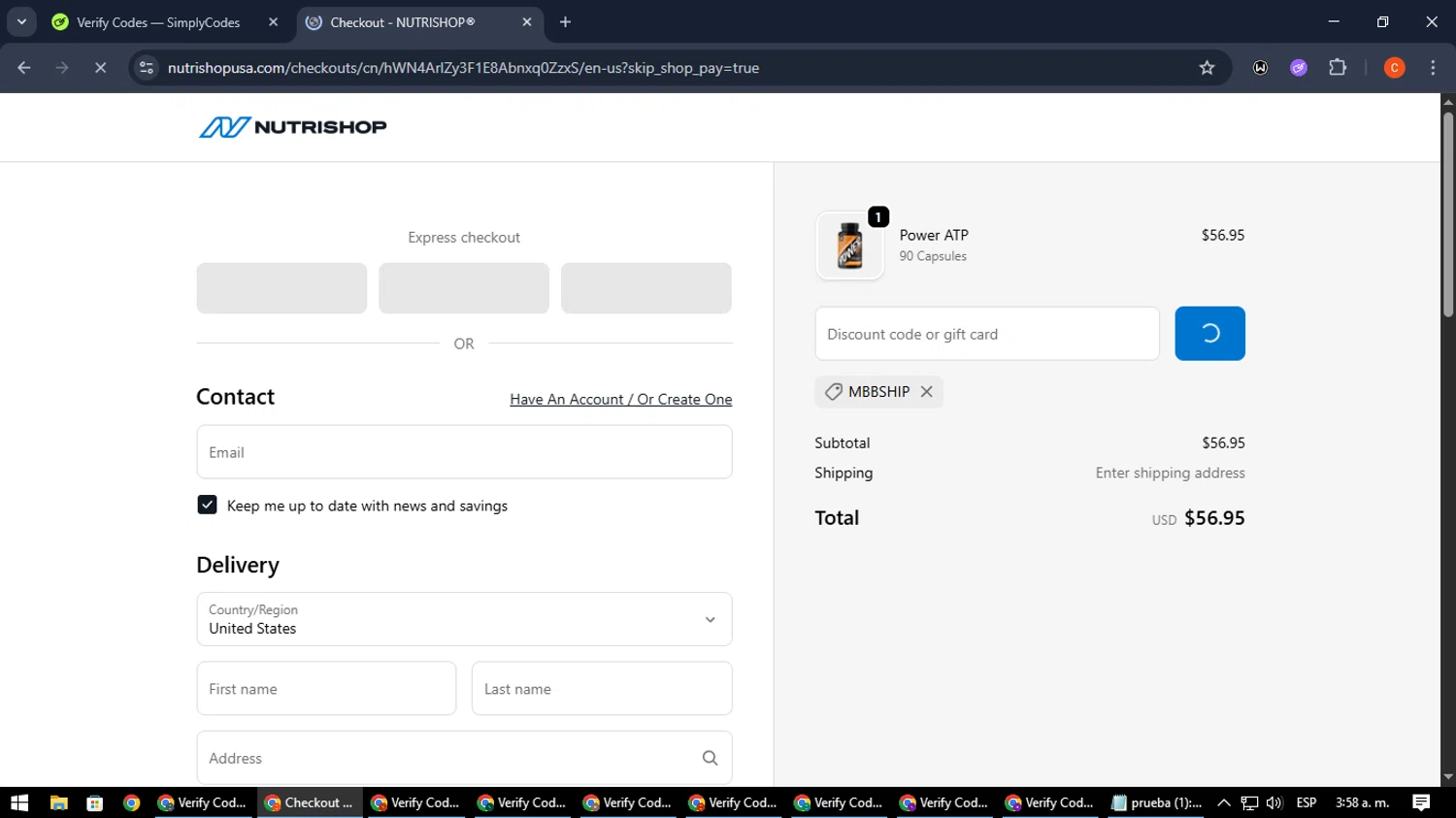Remove the MBBSHIP discount code

[x=926, y=392]
